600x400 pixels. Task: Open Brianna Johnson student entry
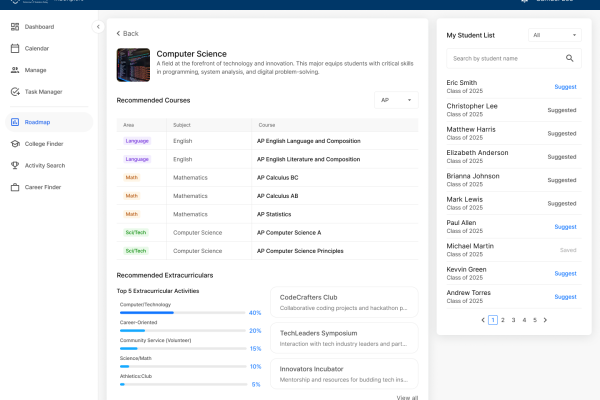[514, 180]
